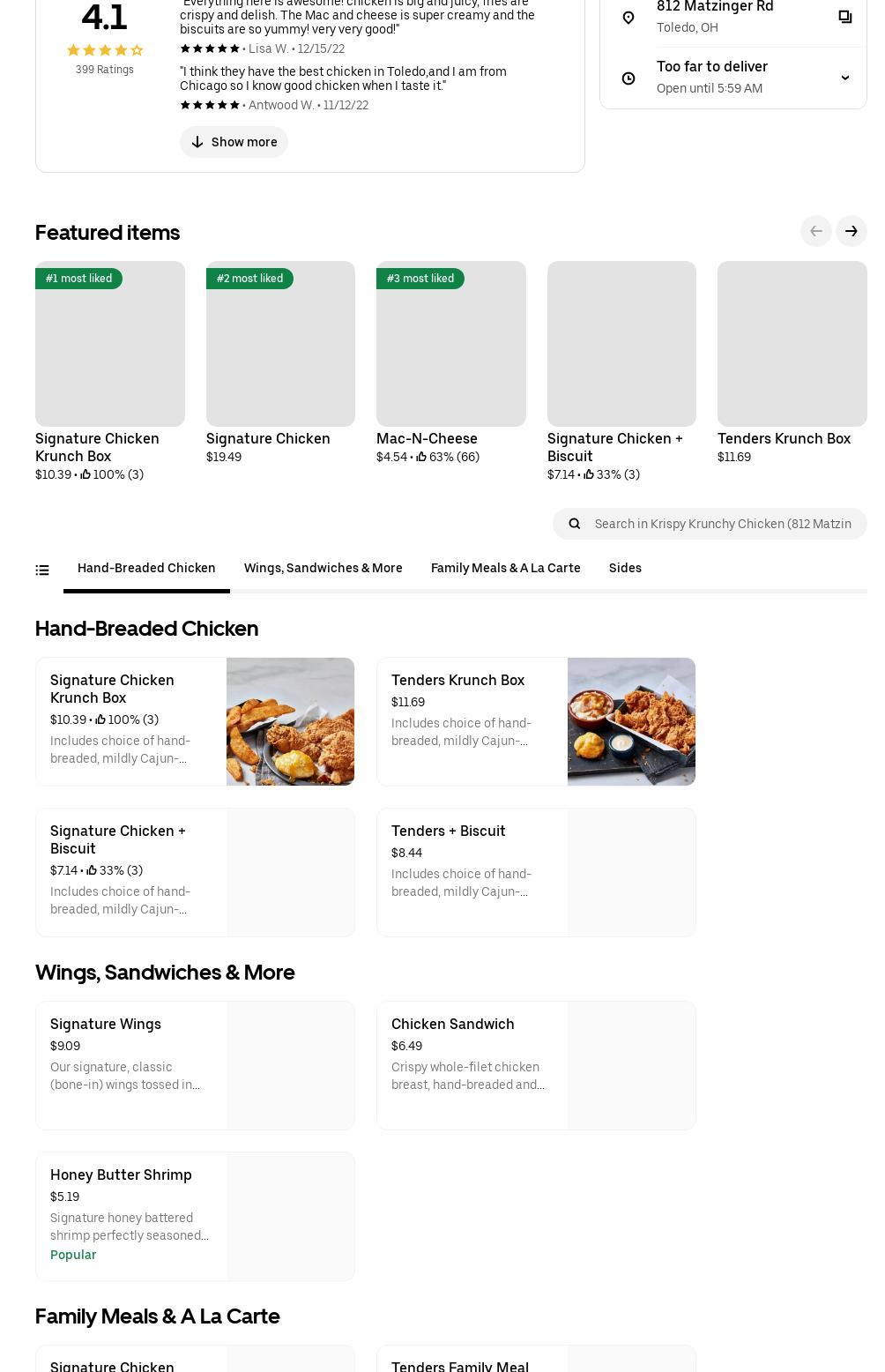
Task: Click the five-star rating under 4.1
Action: 104,50
